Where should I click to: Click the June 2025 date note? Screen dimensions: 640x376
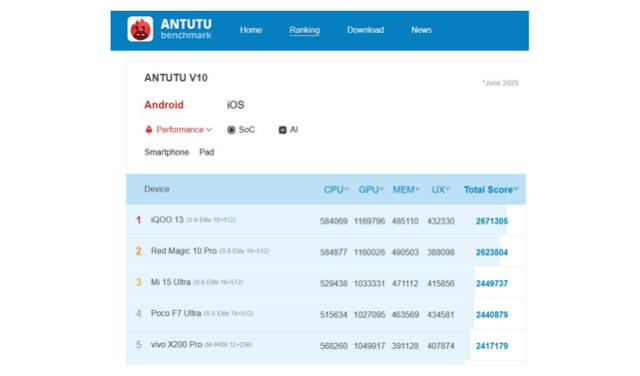[500, 83]
